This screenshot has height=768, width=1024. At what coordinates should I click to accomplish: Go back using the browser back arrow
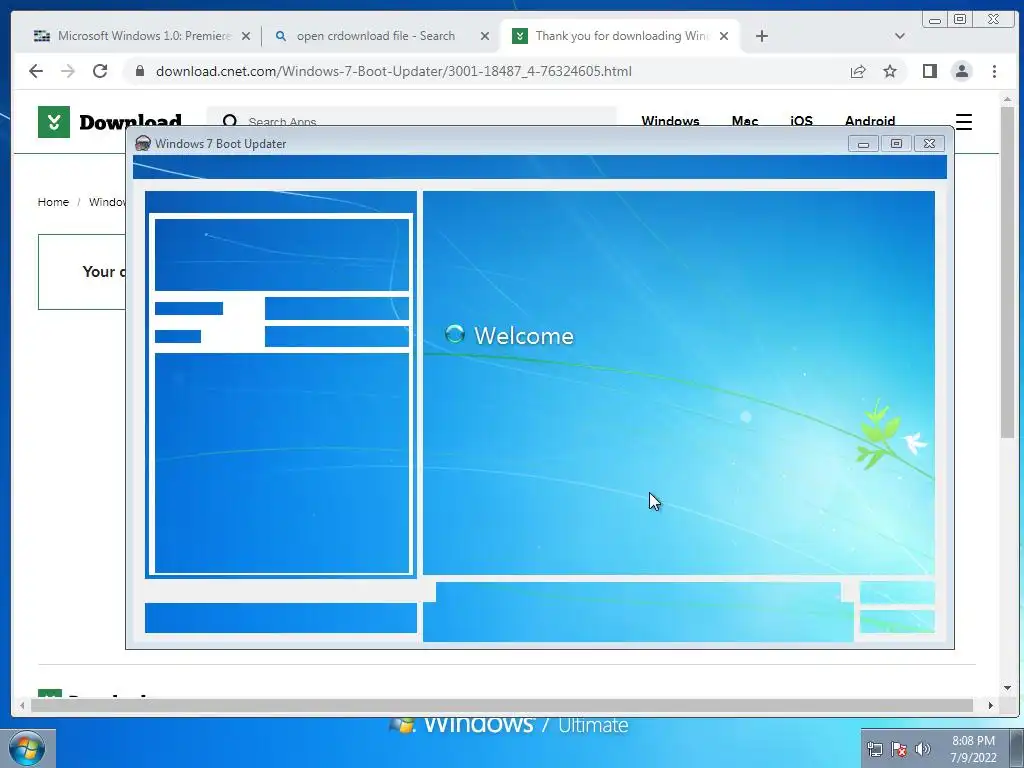36,71
